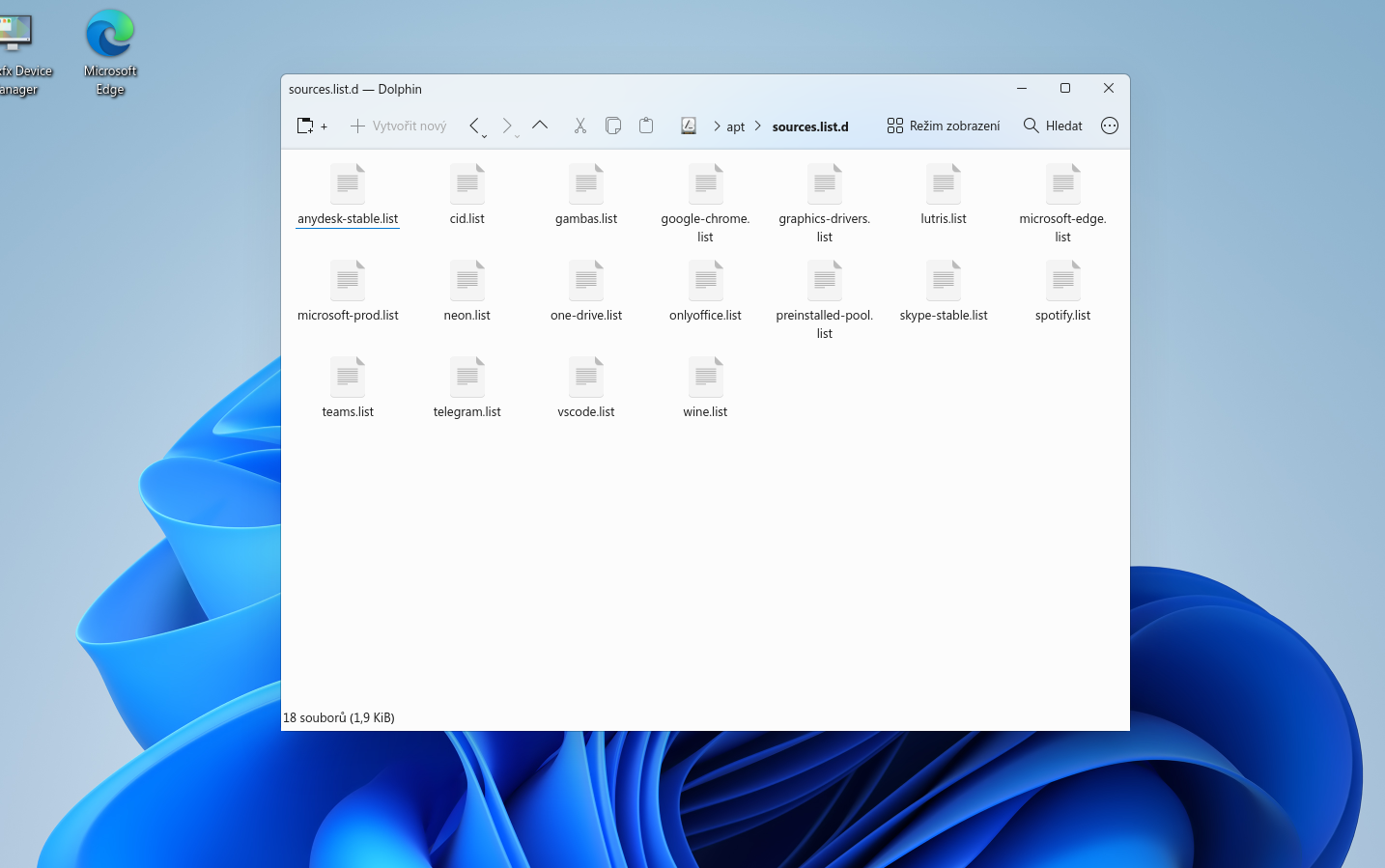Select the neon.list file icon
1385x868 pixels.
pos(467,280)
